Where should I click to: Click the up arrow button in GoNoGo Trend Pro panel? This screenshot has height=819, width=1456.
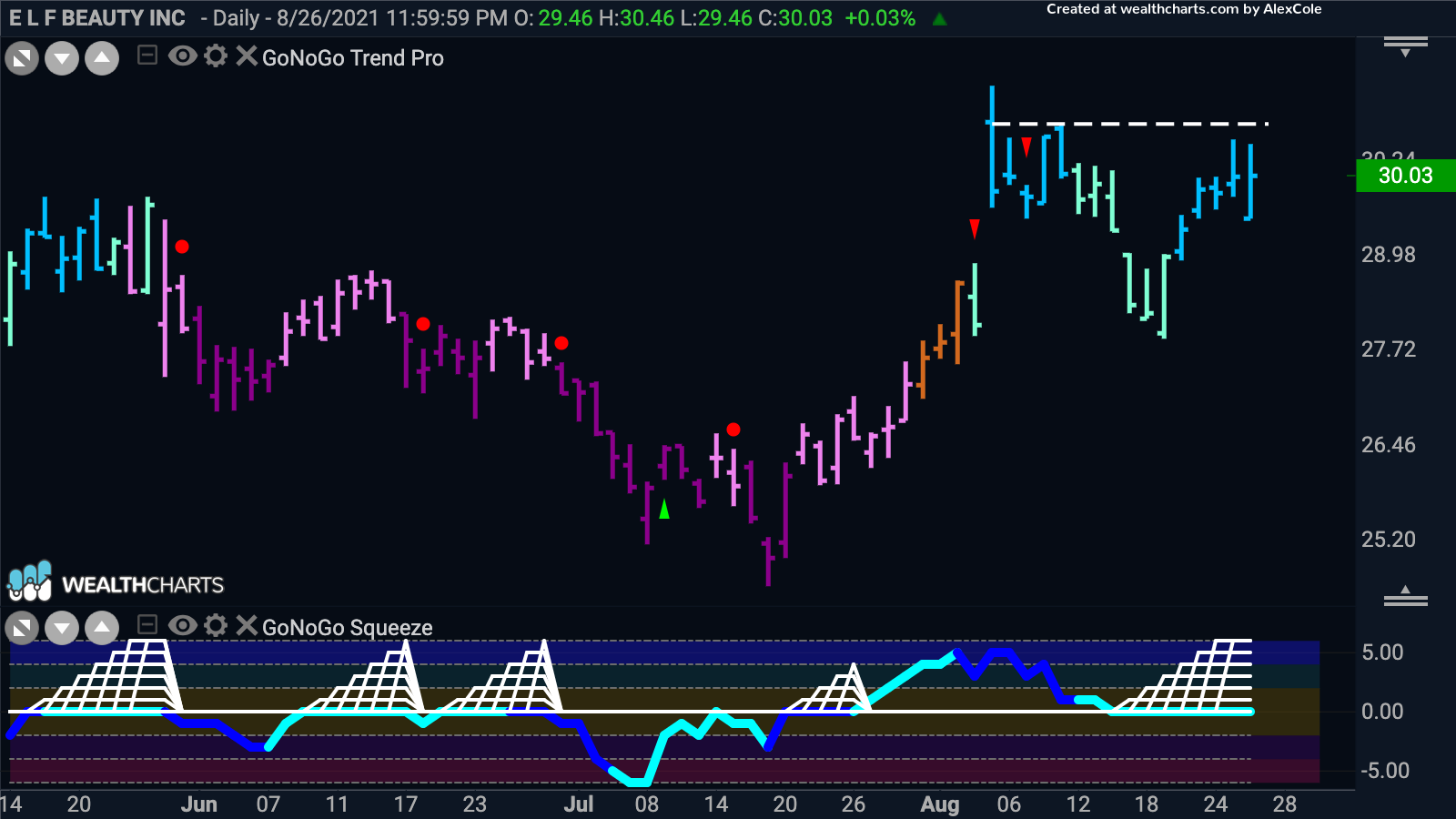tap(102, 59)
